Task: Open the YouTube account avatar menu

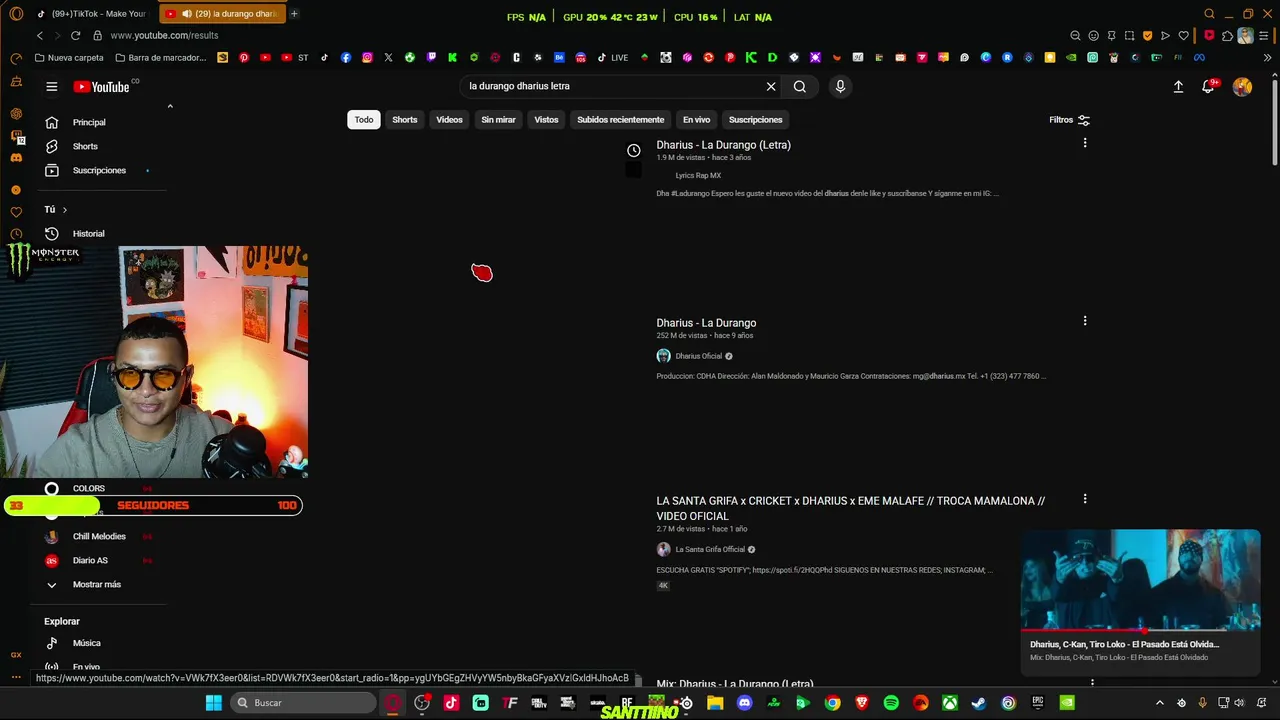Action: pos(1242,87)
